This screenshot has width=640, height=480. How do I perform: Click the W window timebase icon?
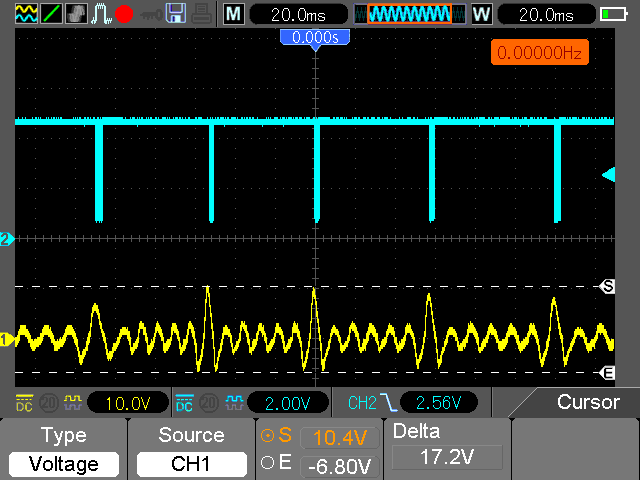pyautogui.click(x=482, y=14)
